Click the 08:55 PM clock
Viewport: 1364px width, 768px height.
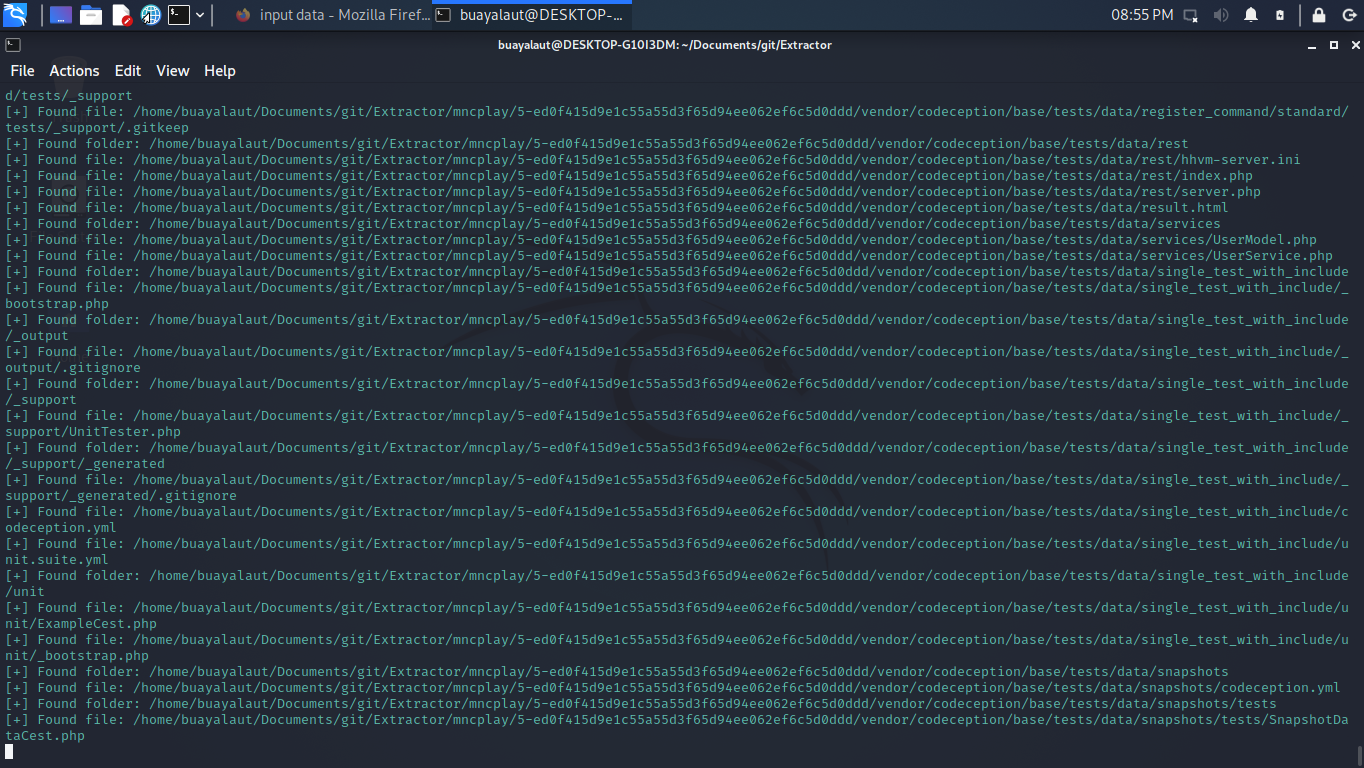(x=1142, y=15)
